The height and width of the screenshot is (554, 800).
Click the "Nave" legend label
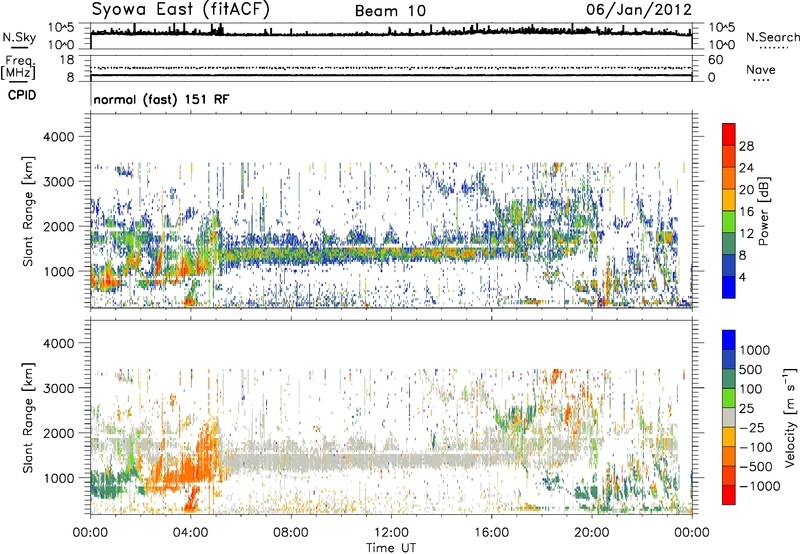pos(761,69)
